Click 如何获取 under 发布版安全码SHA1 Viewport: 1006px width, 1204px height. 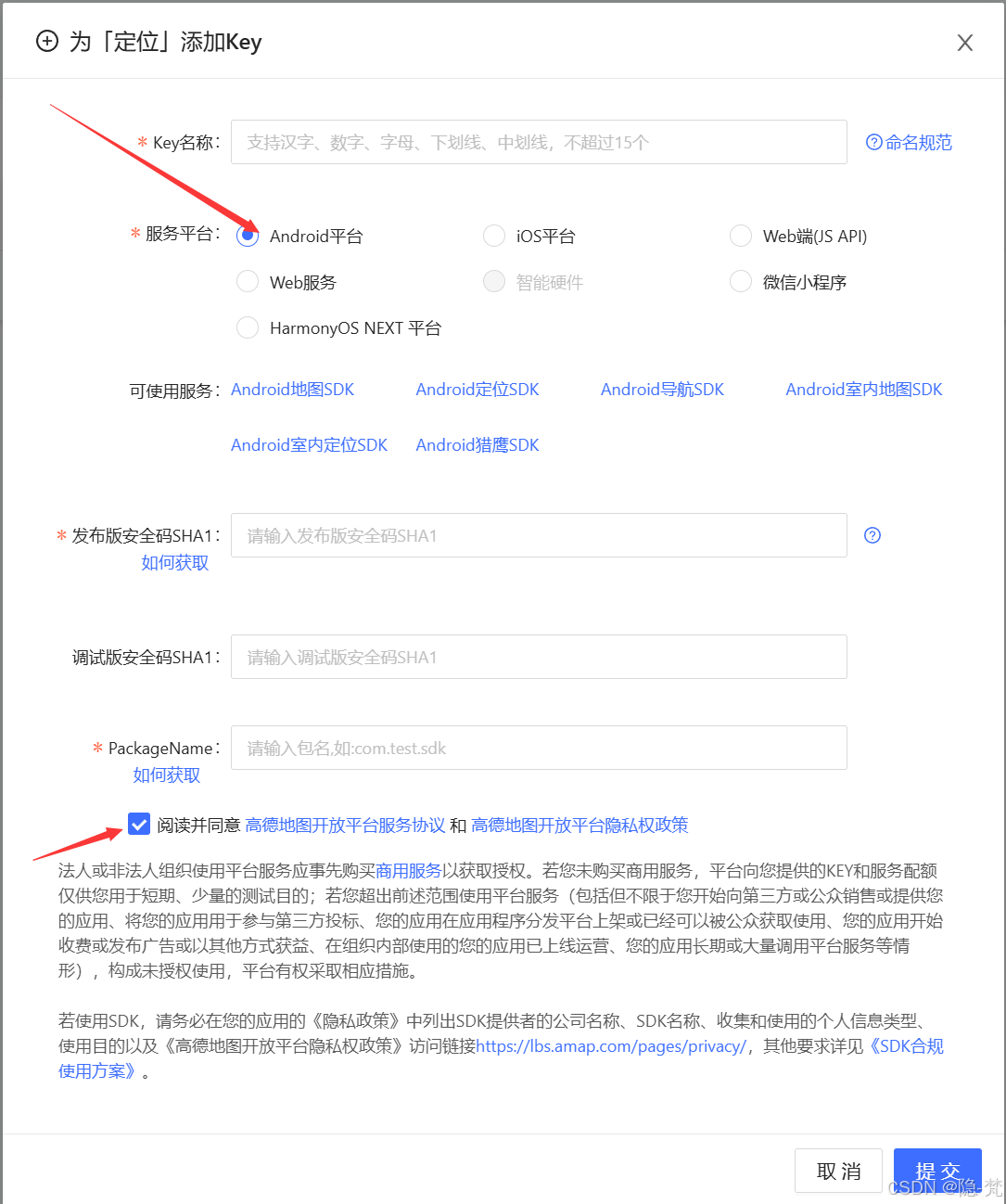175,563
